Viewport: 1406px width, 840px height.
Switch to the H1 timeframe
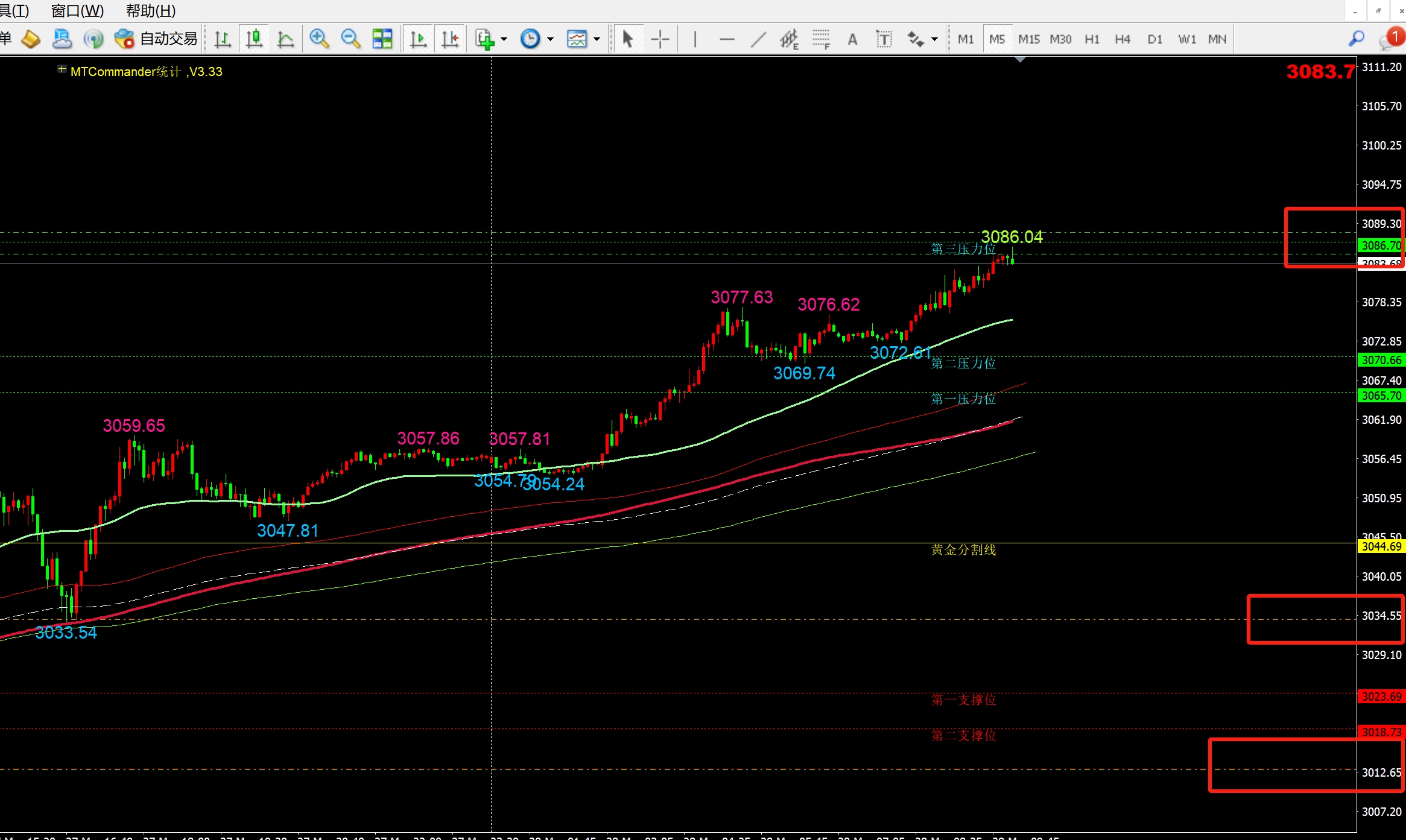[x=1092, y=39]
